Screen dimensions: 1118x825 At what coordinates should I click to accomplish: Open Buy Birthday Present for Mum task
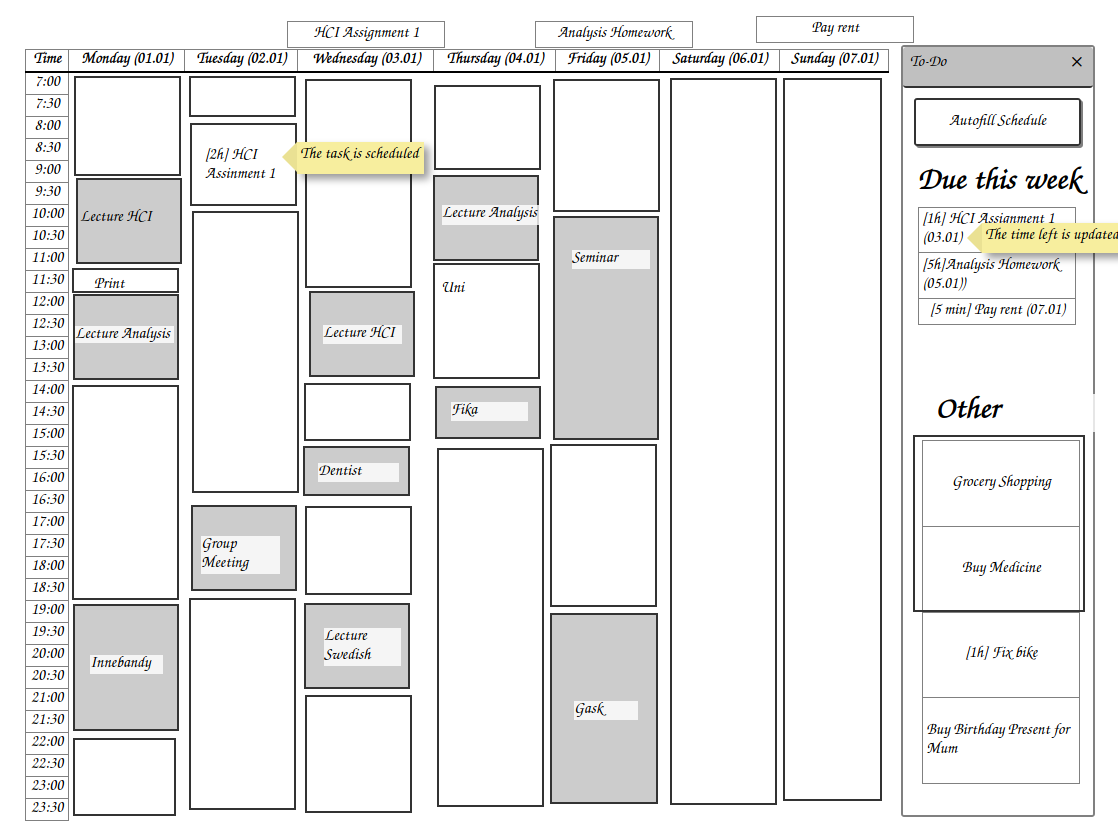(1000, 739)
